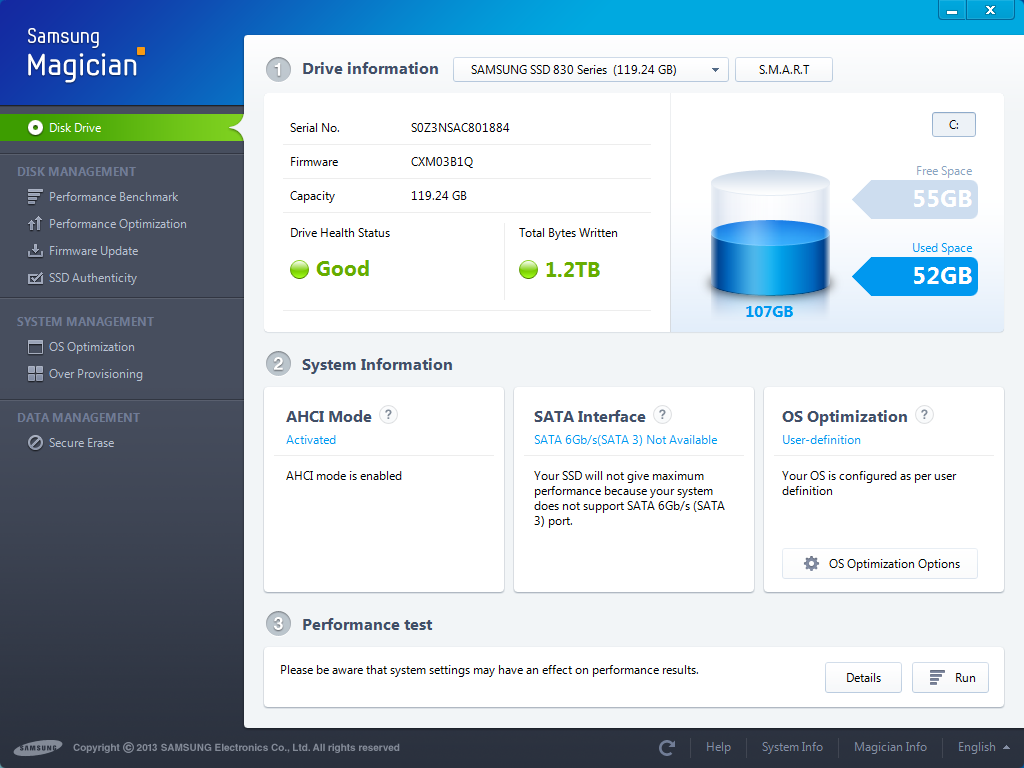Viewport: 1024px width, 768px height.
Task: Click the 107GB volume size label
Action: (x=769, y=312)
